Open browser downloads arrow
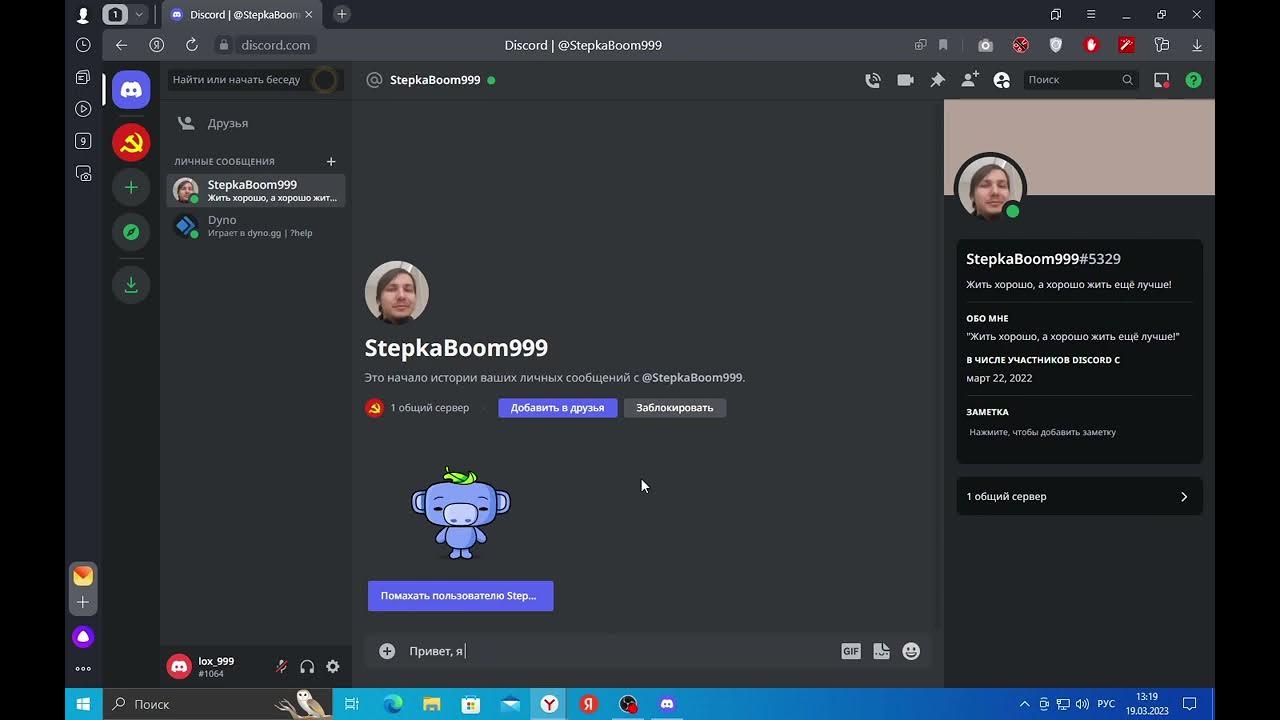Viewport: 1280px width, 720px height. coord(1197,45)
